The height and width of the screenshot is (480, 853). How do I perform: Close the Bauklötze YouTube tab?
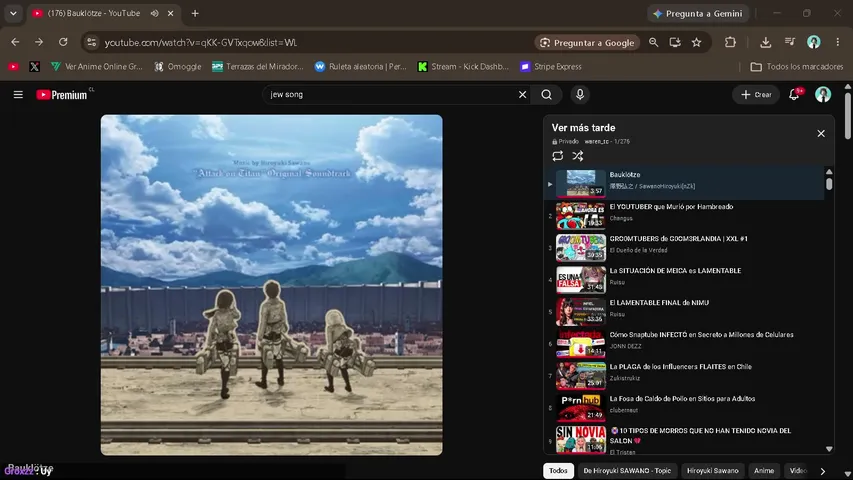pos(170,13)
